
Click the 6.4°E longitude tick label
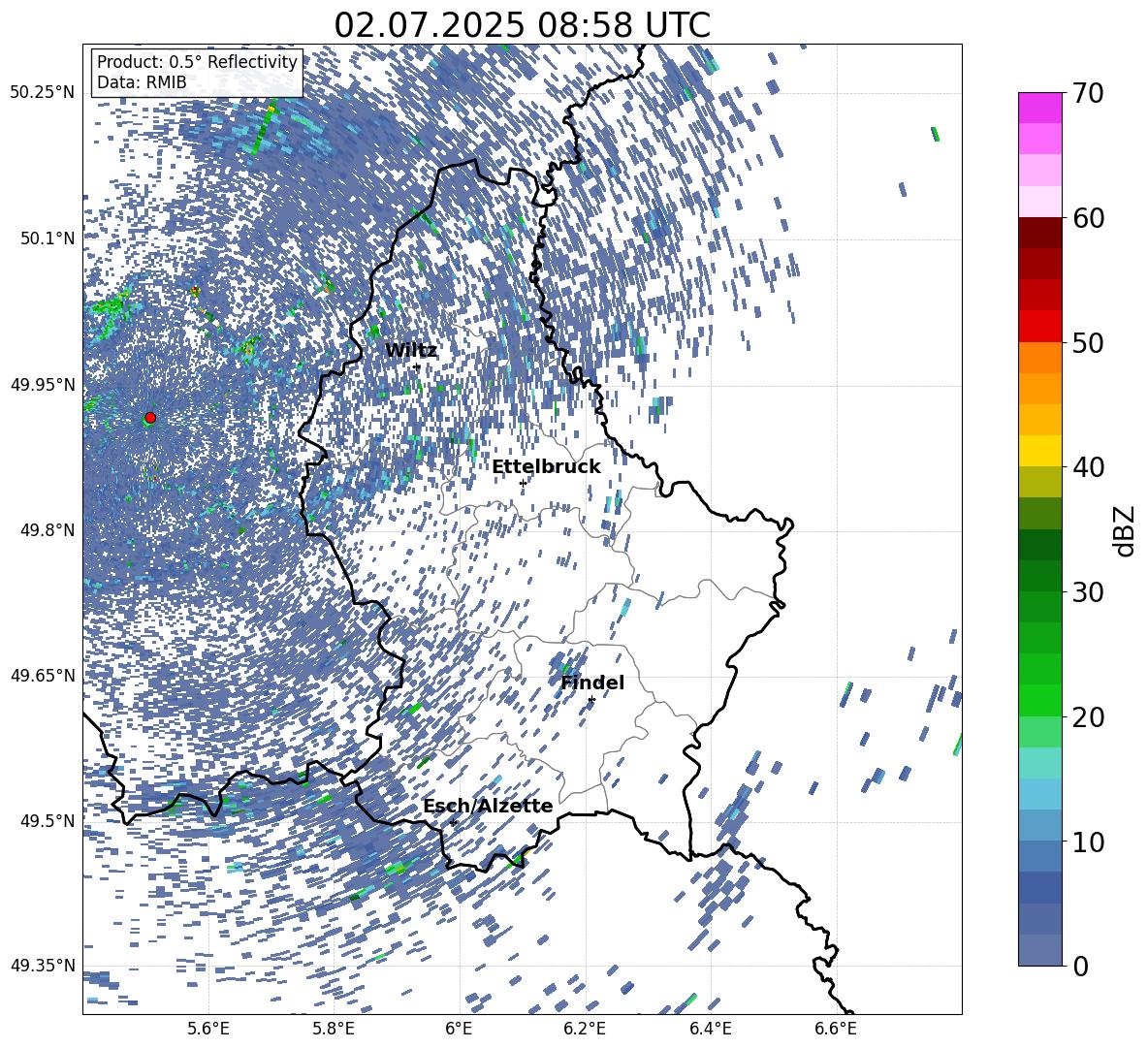point(710,1029)
